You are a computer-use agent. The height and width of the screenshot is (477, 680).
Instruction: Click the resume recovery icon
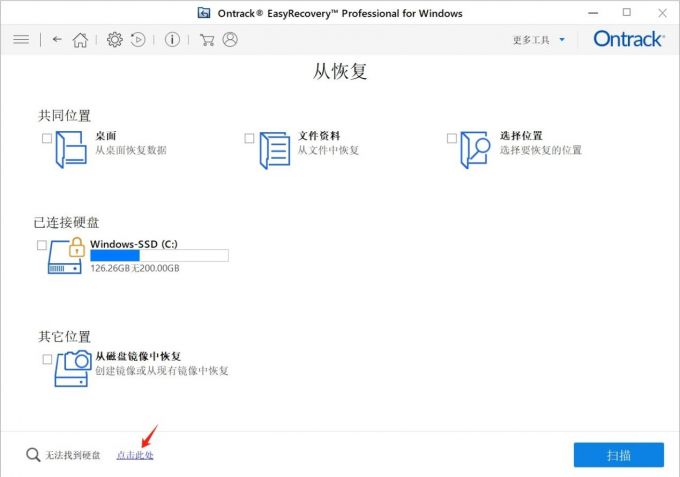(x=138, y=39)
